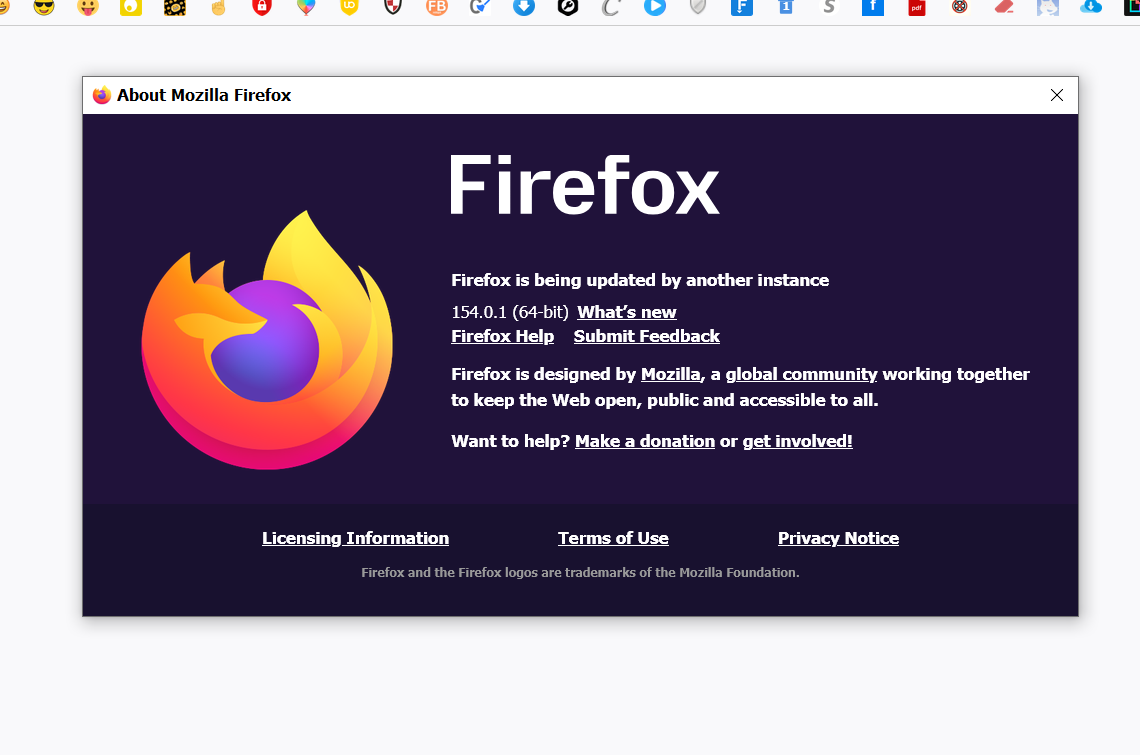This screenshot has width=1140, height=755.
Task: Click the black hexagon icon
Action: (x=568, y=7)
